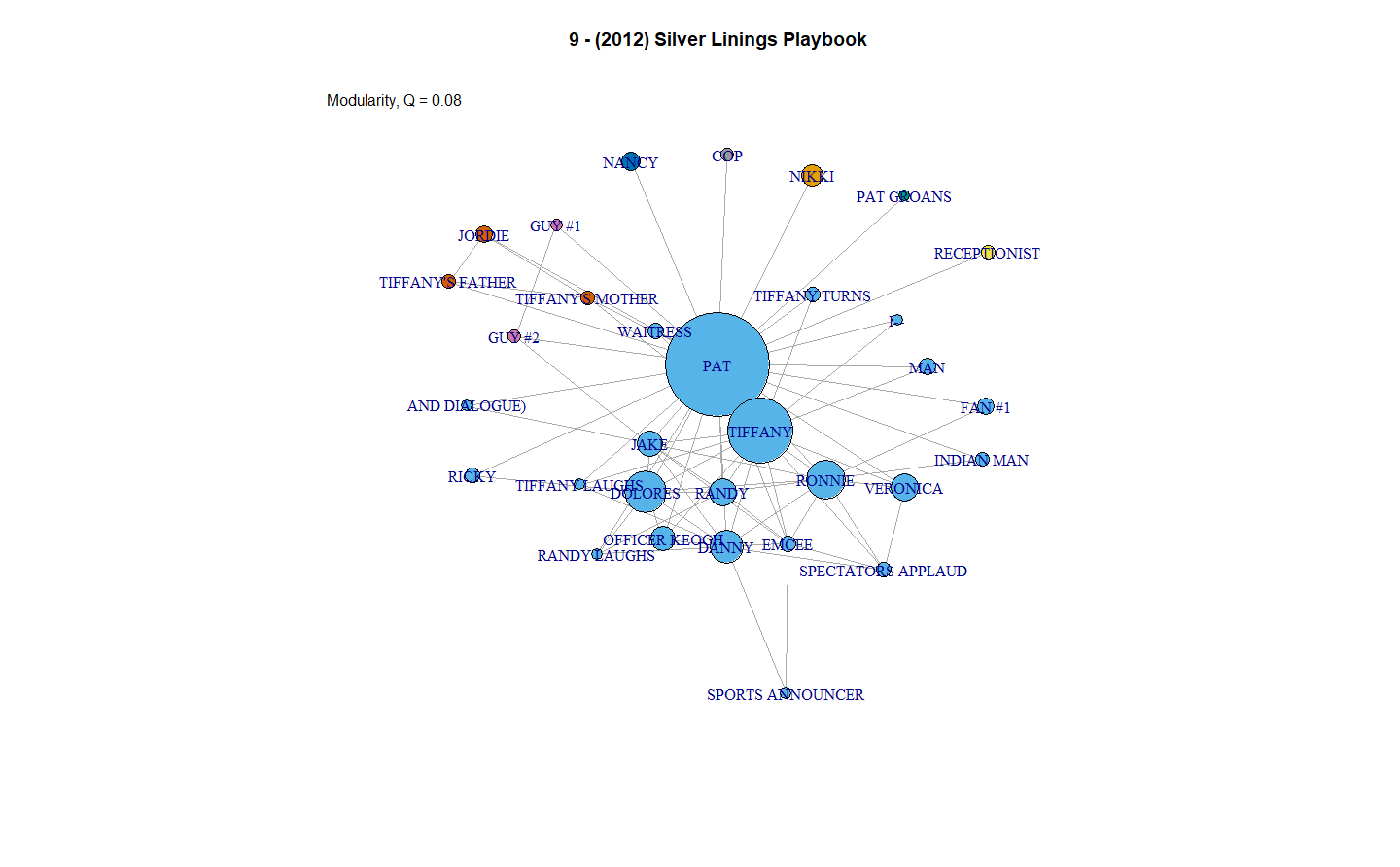This screenshot has height=867, width=1400.
Task: Select the TIFFANY node circle
Action: pyautogui.click(x=760, y=431)
